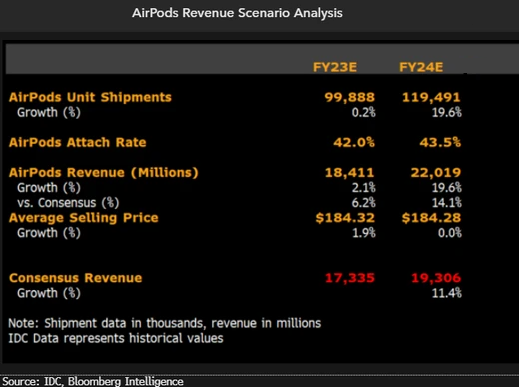Click the 119,491 shipments value
This screenshot has height=388, width=519.
click(x=431, y=97)
